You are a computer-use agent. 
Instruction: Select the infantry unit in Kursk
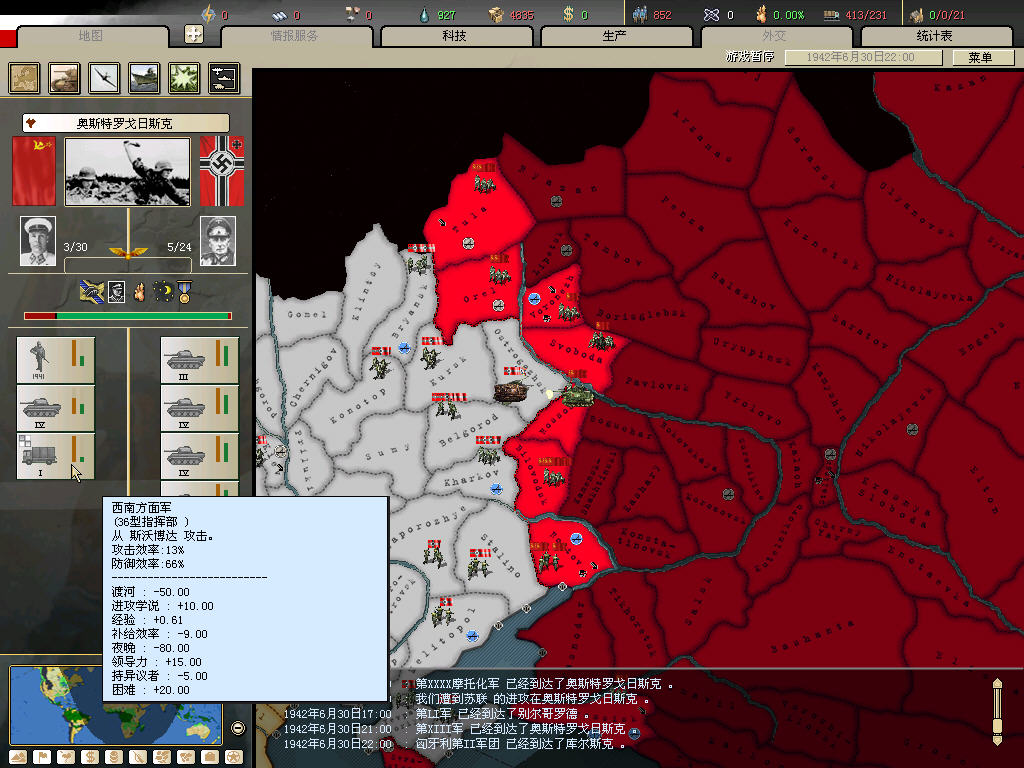430,357
